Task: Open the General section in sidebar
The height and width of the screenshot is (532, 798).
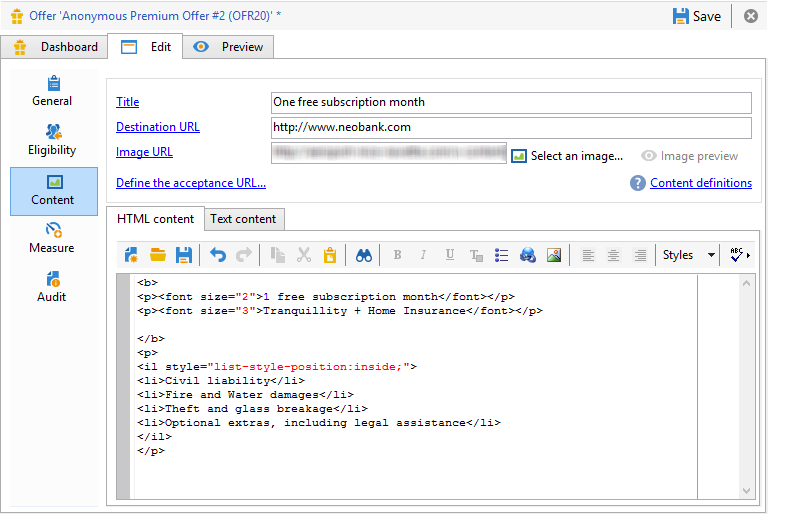Action: (x=52, y=92)
